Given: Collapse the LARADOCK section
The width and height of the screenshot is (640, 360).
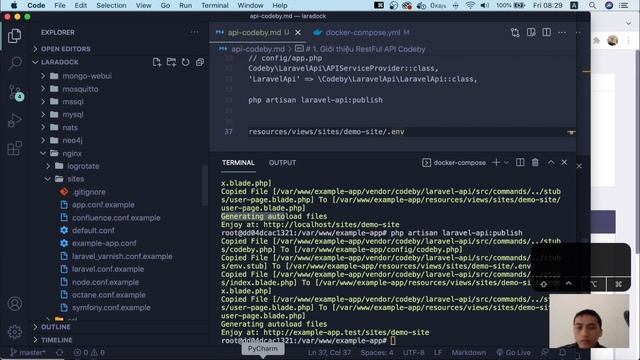Looking at the screenshot, I should pos(60,62).
